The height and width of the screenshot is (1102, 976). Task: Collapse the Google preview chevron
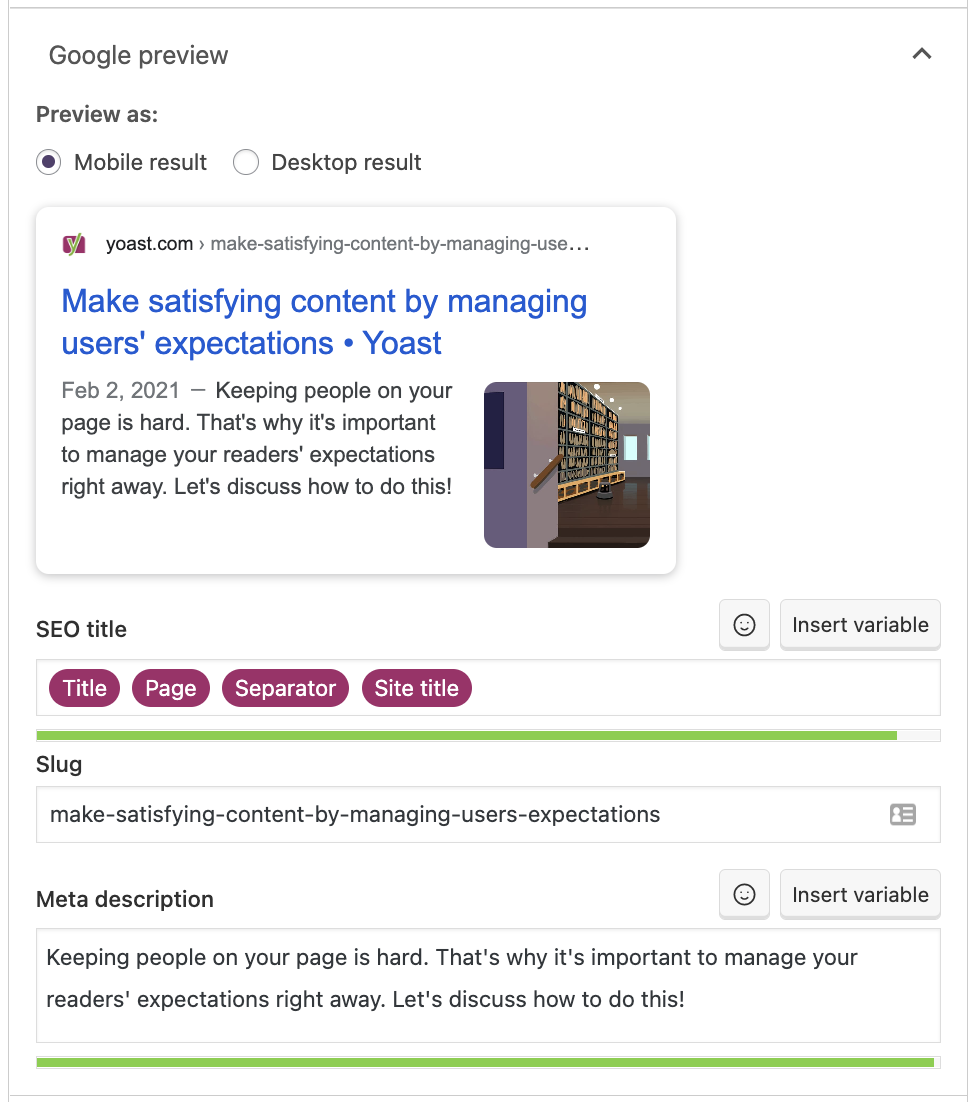922,55
